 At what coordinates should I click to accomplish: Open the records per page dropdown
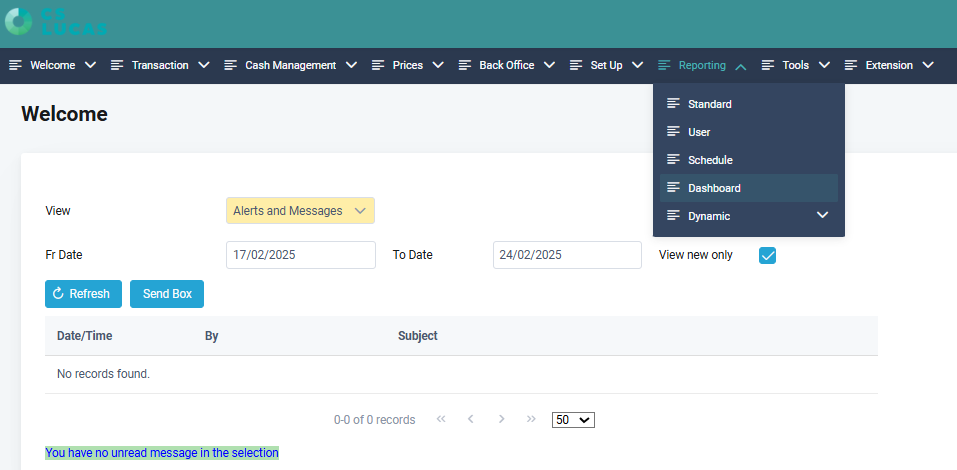tap(573, 420)
